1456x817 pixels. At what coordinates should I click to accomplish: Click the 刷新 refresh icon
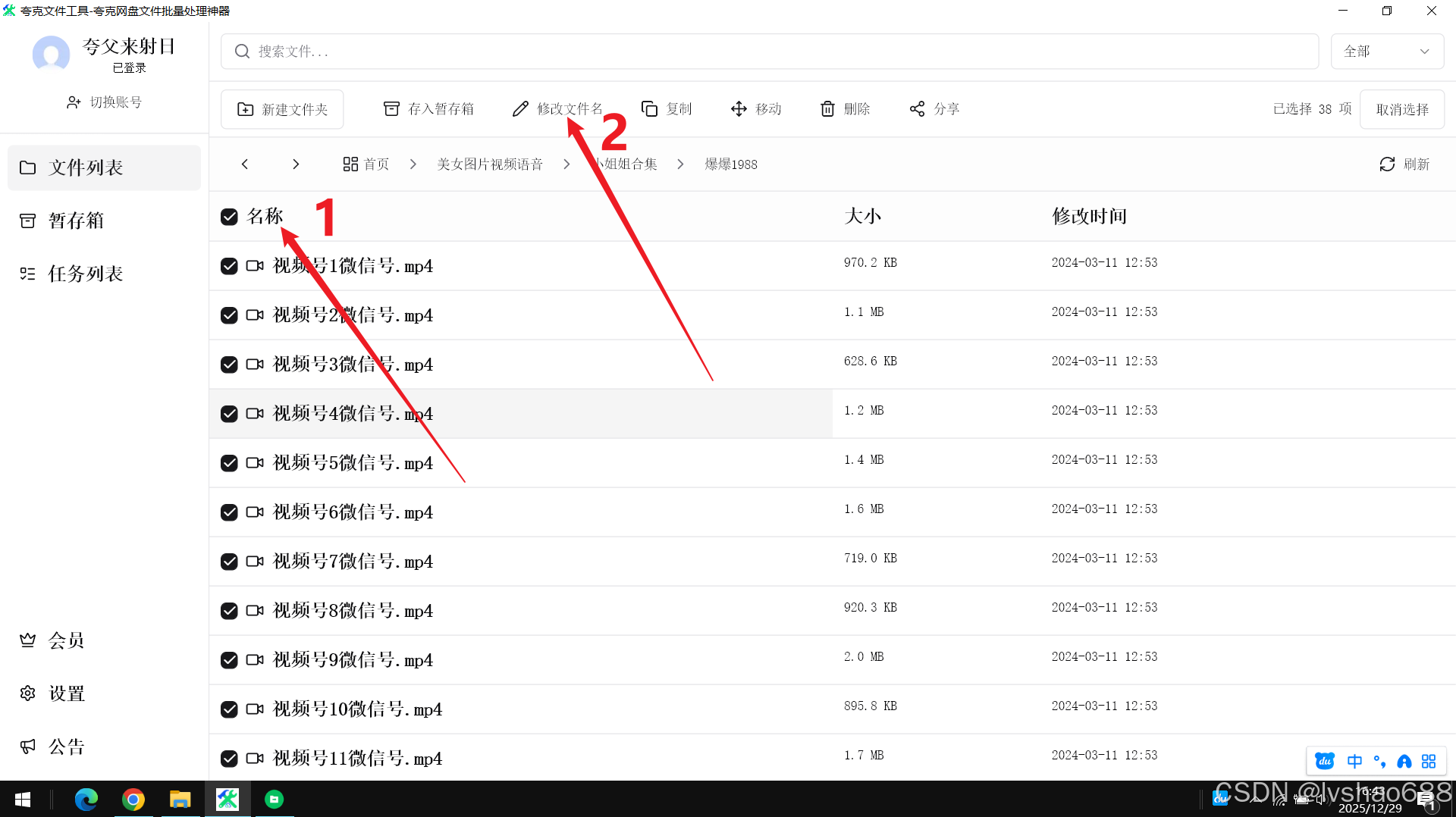point(1387,164)
